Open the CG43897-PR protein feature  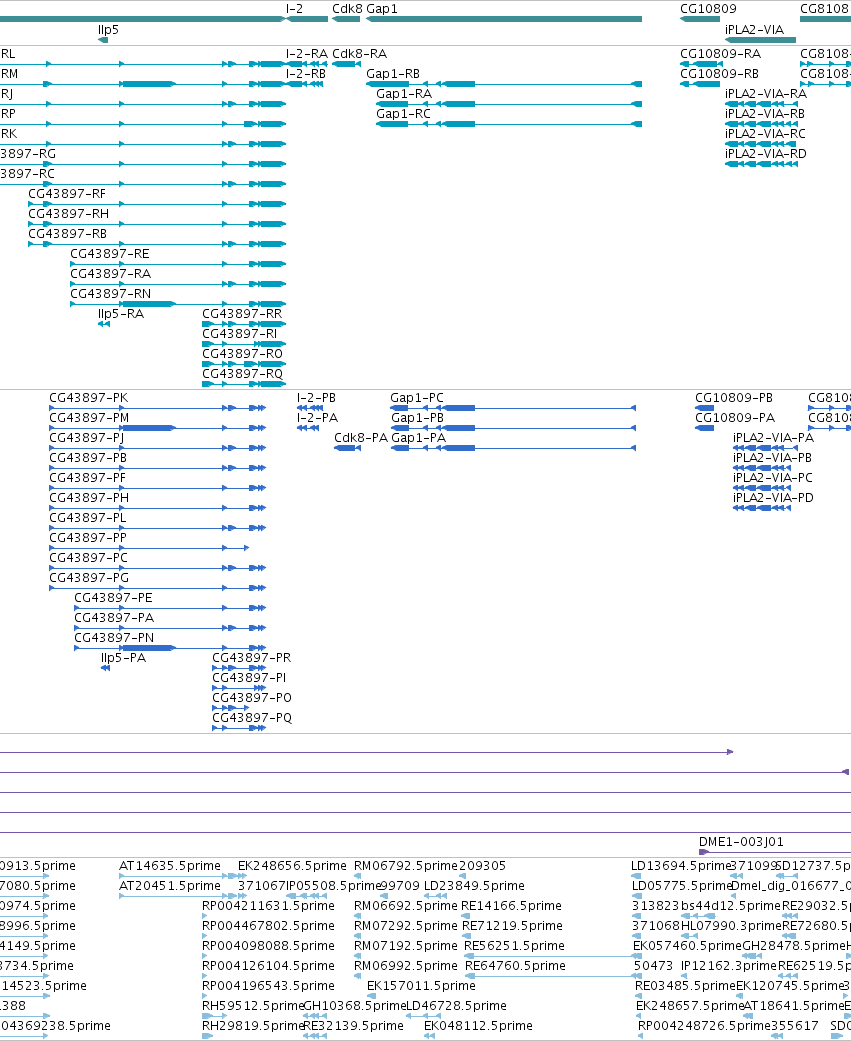(239, 668)
